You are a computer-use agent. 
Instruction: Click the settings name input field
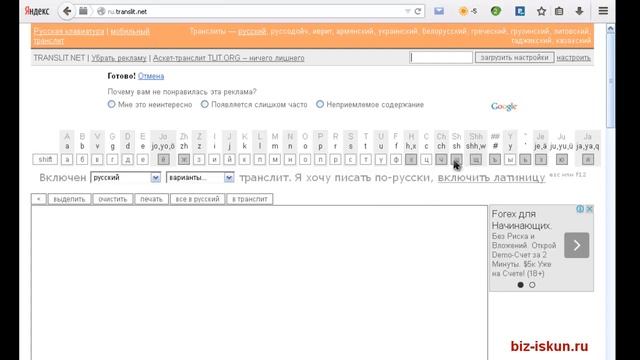click(441, 58)
